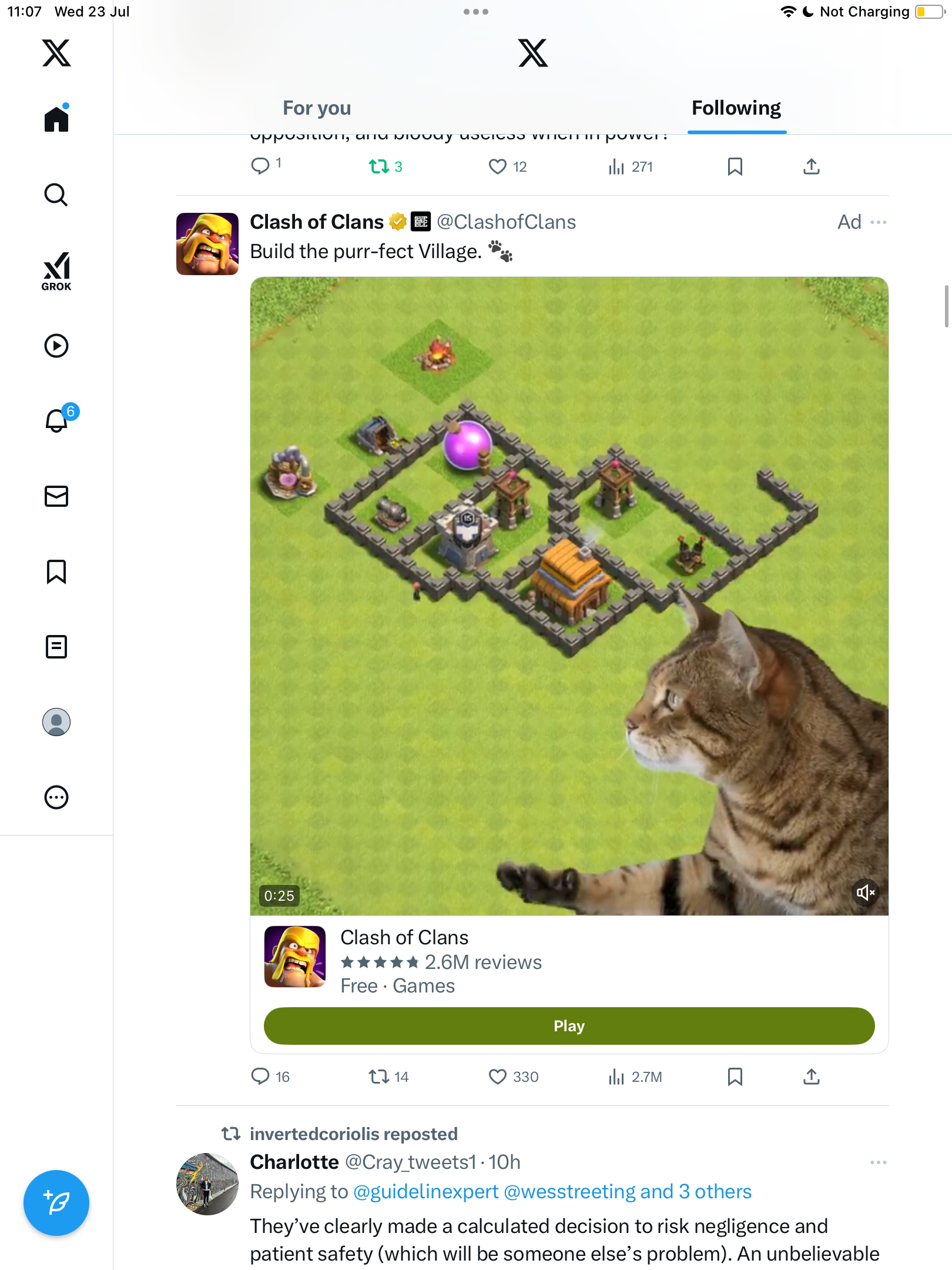The width and height of the screenshot is (952, 1270).
Task: Open the sidebar Bookmarks icon
Action: click(x=56, y=571)
